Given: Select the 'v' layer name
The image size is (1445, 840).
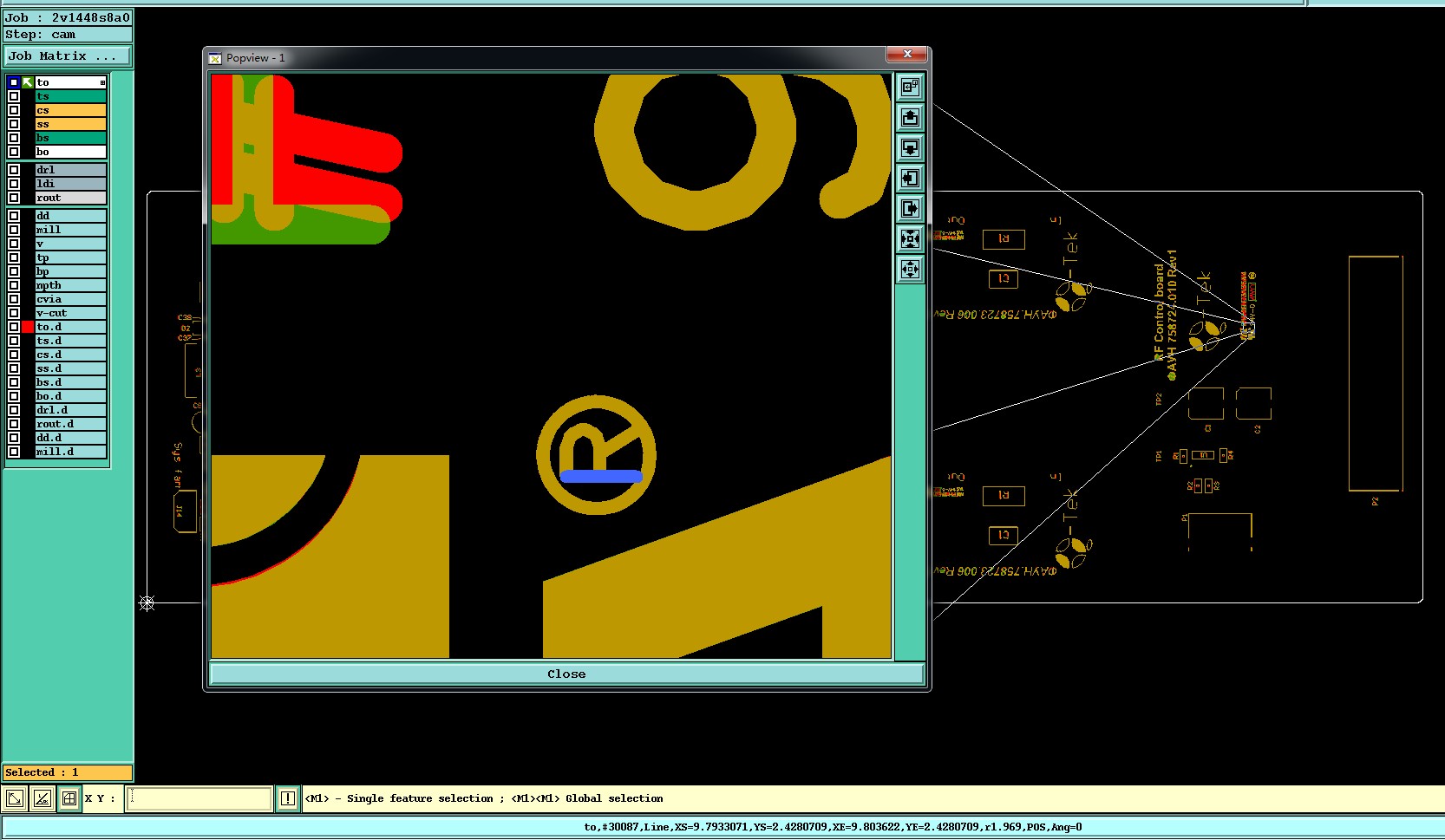Looking at the screenshot, I should click(x=70, y=244).
